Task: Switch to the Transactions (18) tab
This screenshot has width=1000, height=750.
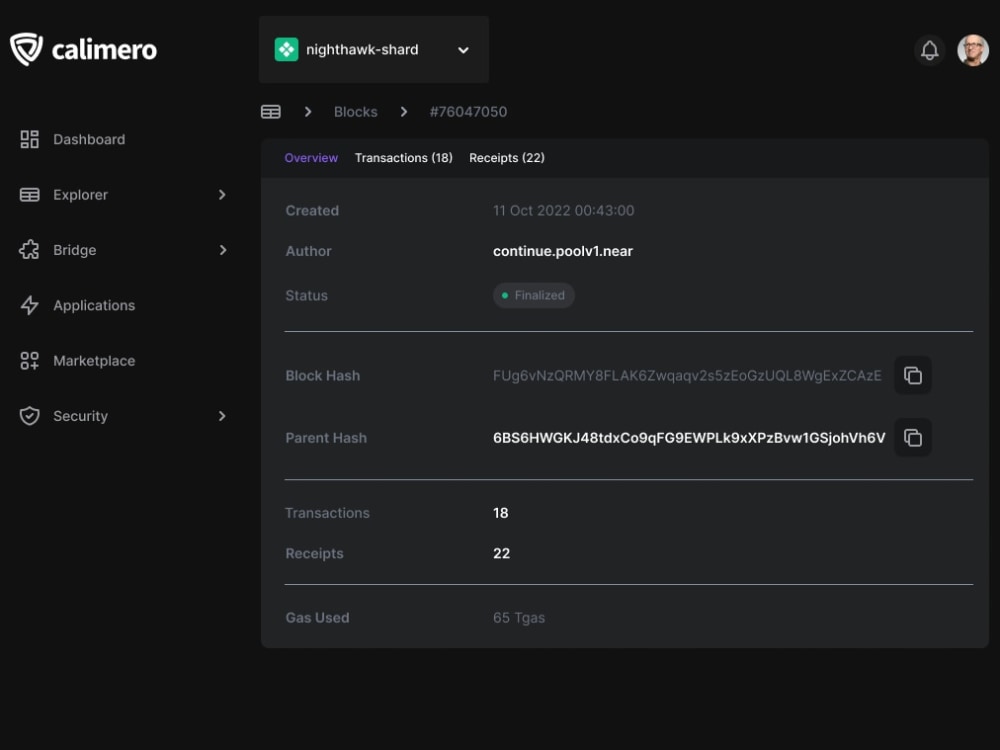Action: (404, 158)
